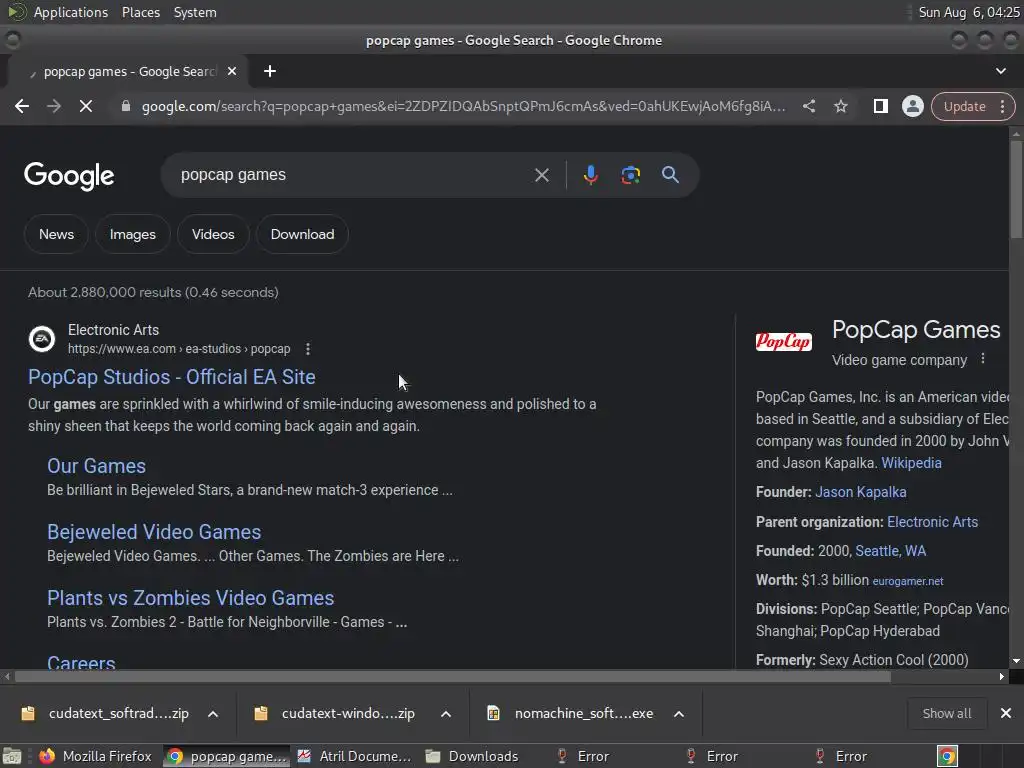This screenshot has height=768, width=1024.
Task: Open the System menu
Action: click(195, 12)
